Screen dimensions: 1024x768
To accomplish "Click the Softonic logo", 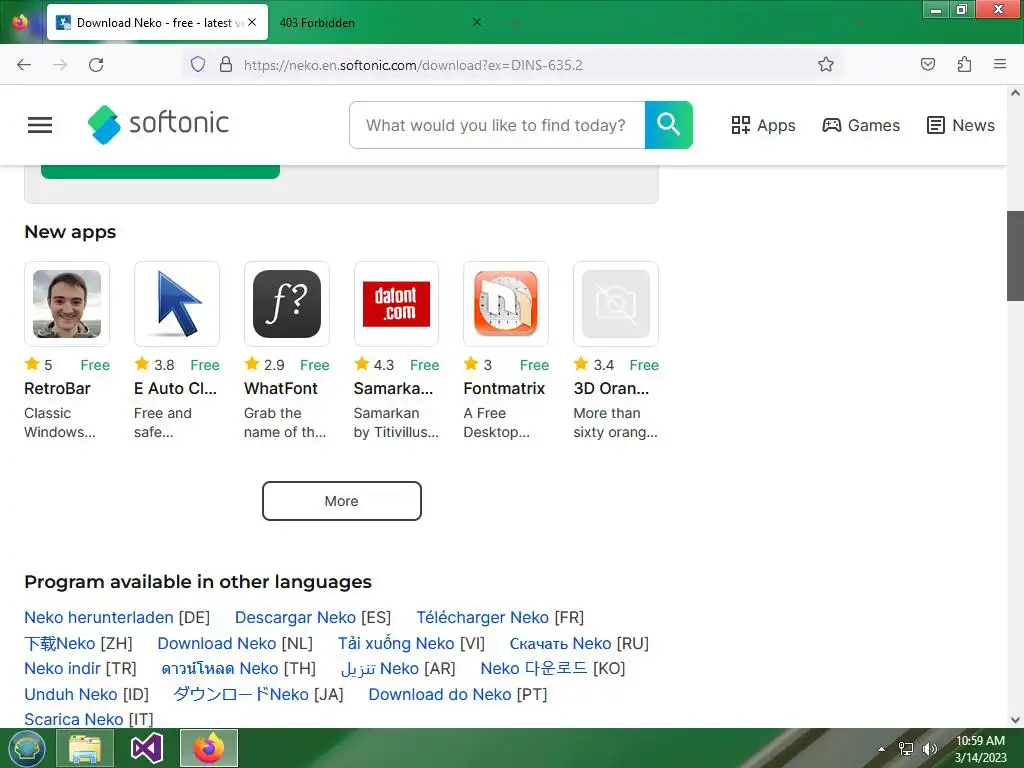I will click(x=158, y=123).
